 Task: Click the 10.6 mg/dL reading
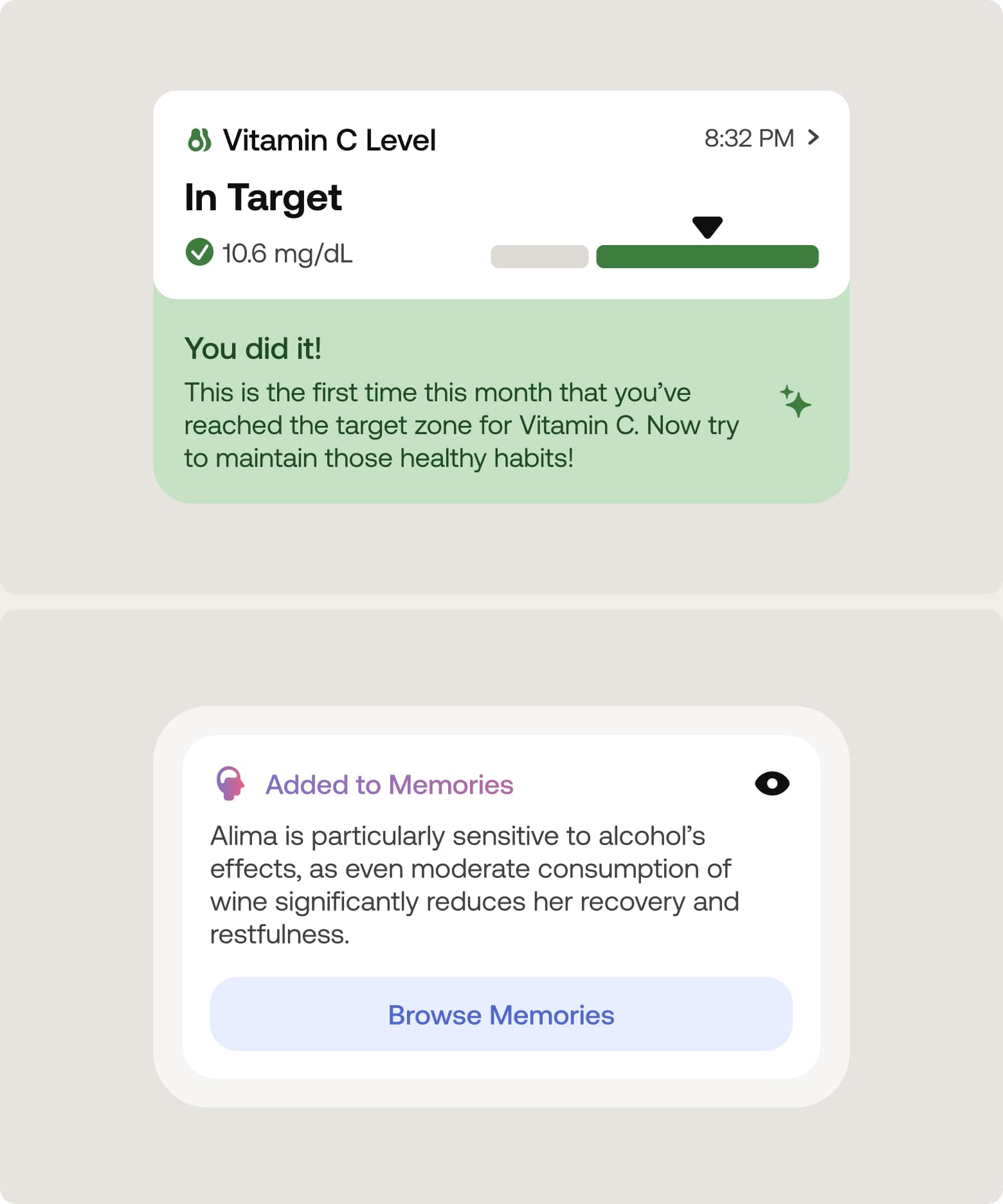tap(287, 253)
